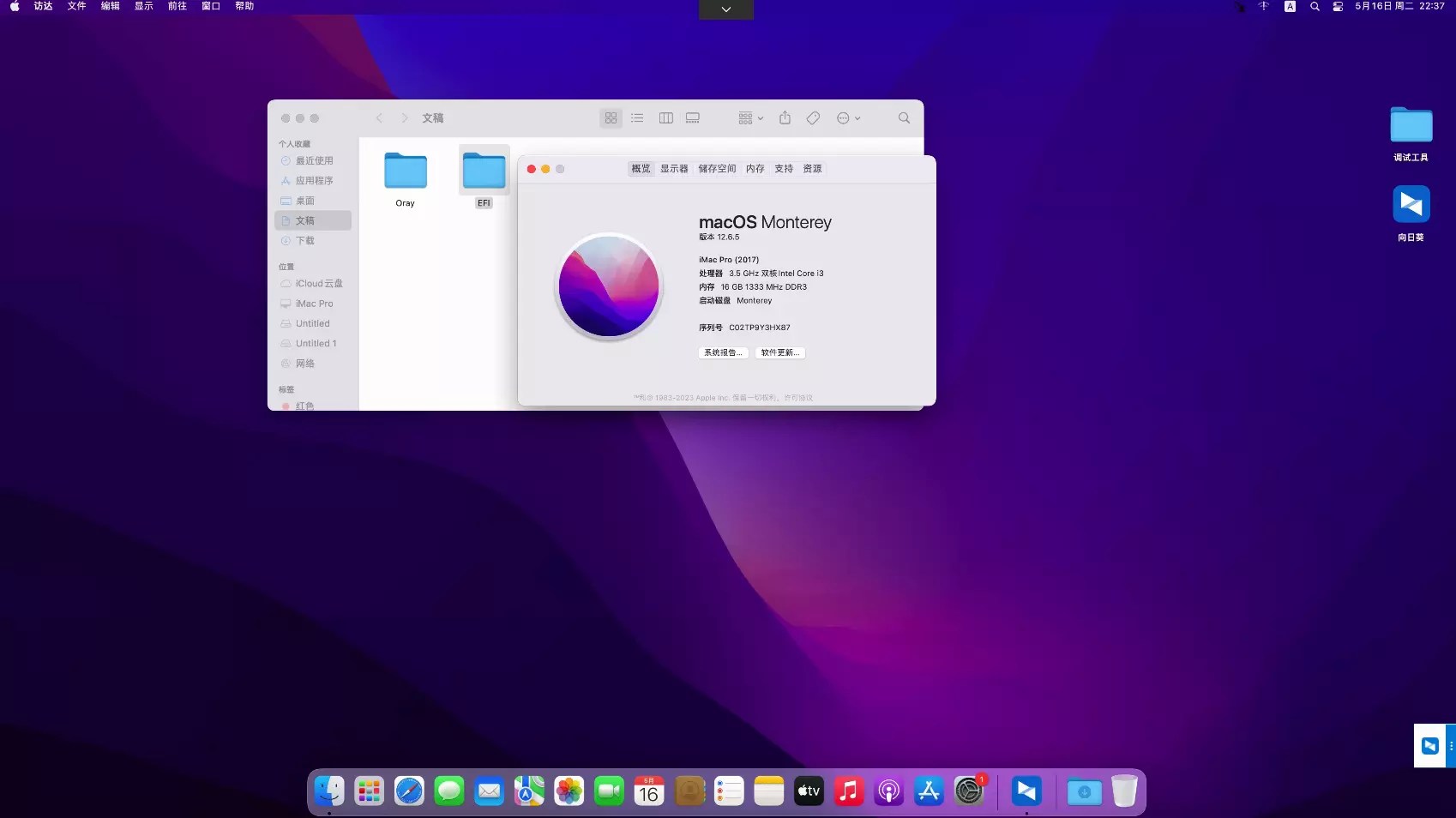Launch the Launchpad from the Dock
The height and width of the screenshot is (818, 1456).
[369, 791]
